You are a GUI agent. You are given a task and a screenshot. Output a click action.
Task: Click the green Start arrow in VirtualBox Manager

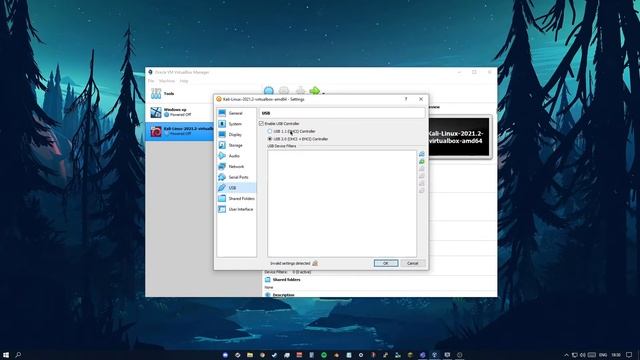pyautogui.click(x=314, y=91)
